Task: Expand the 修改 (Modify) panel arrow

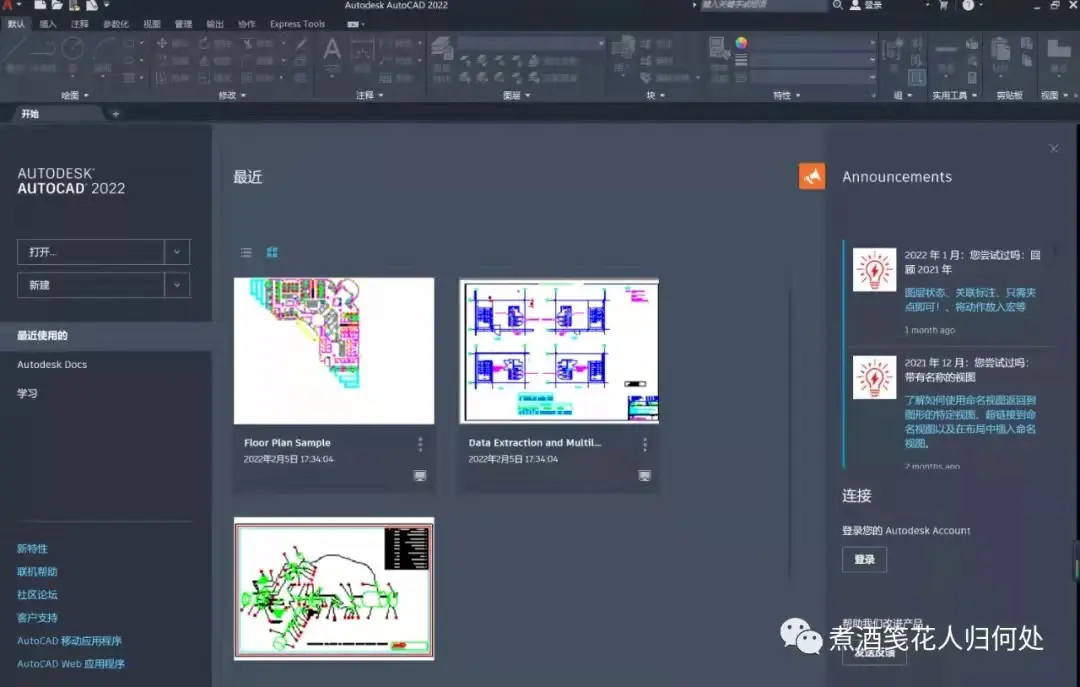Action: pos(243,95)
